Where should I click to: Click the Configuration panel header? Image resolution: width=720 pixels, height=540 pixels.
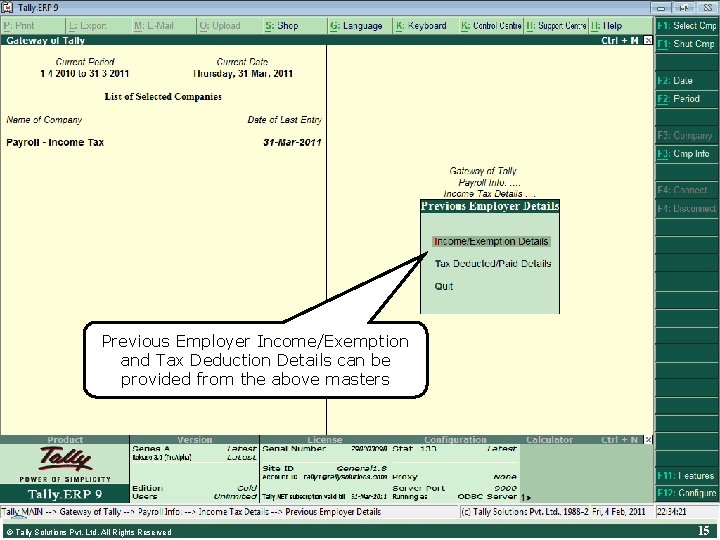point(455,440)
